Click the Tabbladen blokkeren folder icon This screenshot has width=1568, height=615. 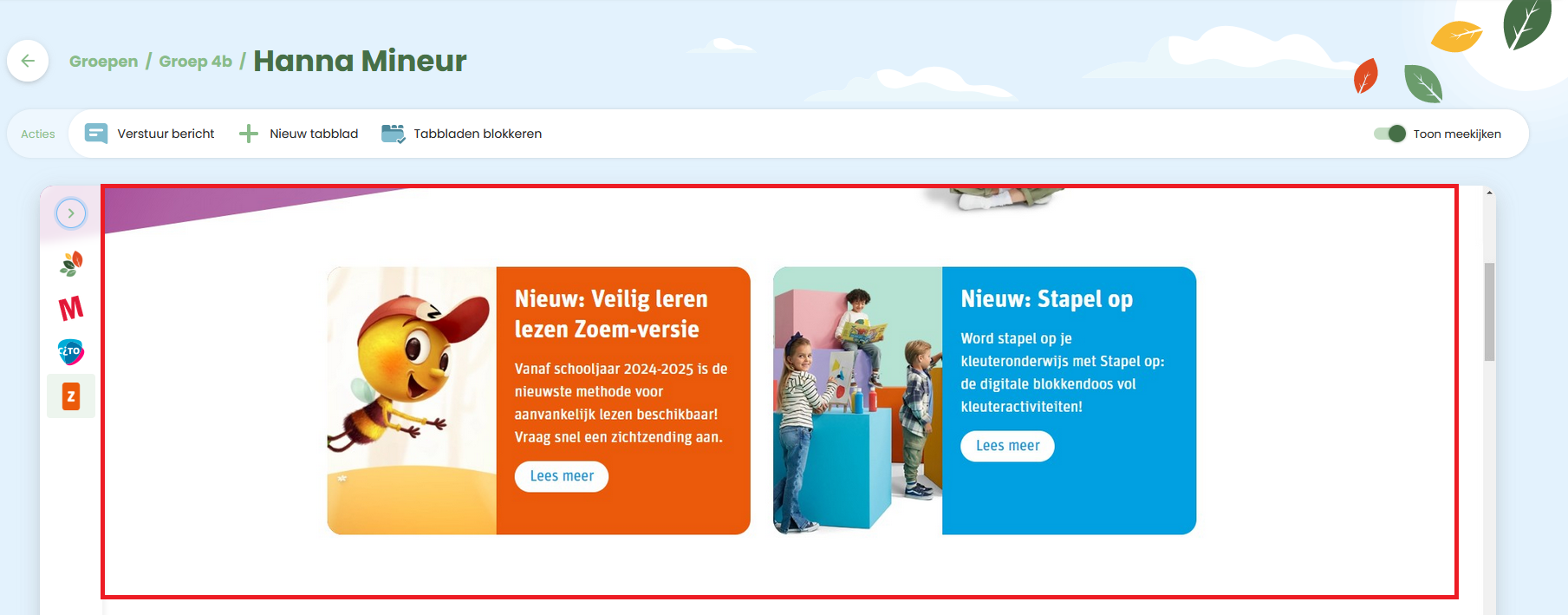coord(394,134)
